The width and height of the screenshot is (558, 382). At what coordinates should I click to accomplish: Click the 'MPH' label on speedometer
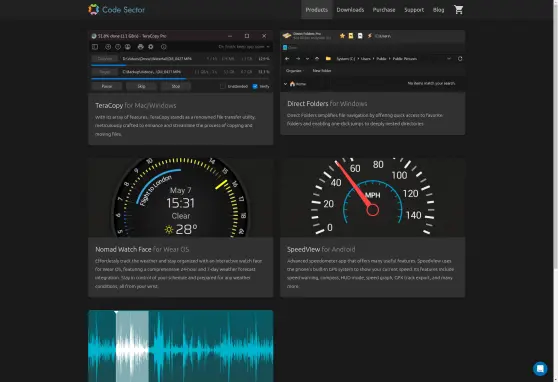pyautogui.click(x=373, y=195)
